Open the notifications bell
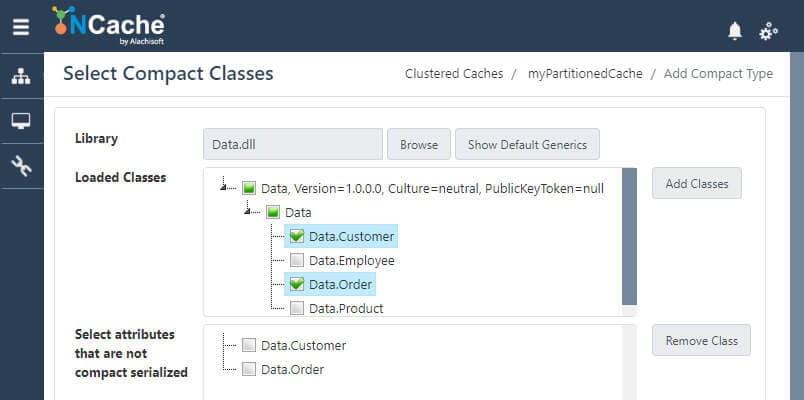The width and height of the screenshot is (804, 400). pyautogui.click(x=735, y=31)
